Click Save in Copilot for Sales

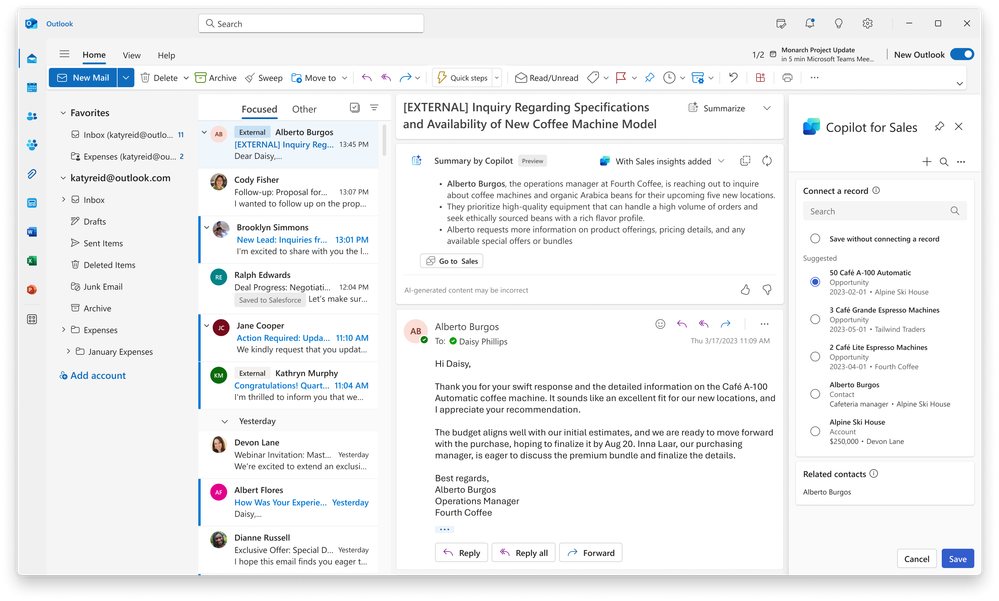point(958,559)
